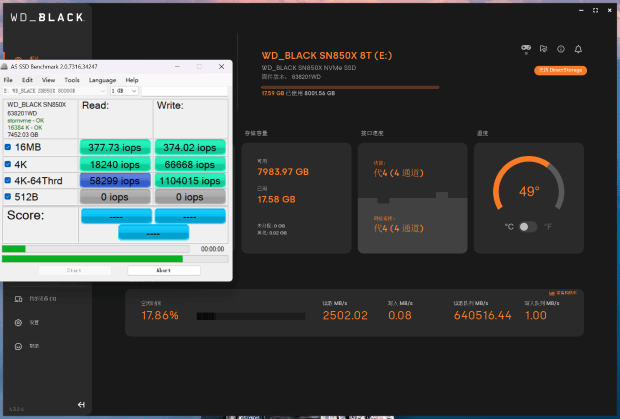Click the upper green test progress bar
The width and height of the screenshot is (620, 419).
tap(96, 249)
